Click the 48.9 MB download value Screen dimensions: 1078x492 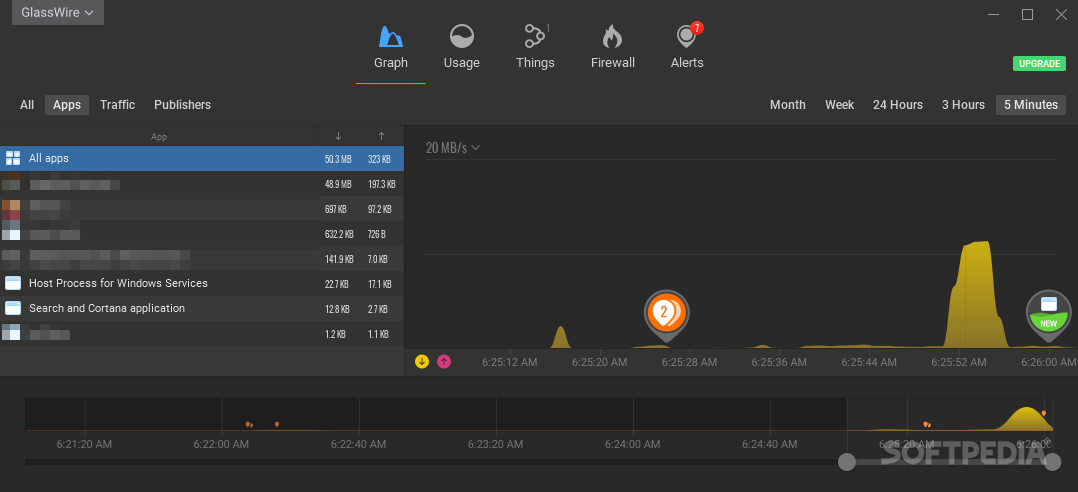click(338, 184)
